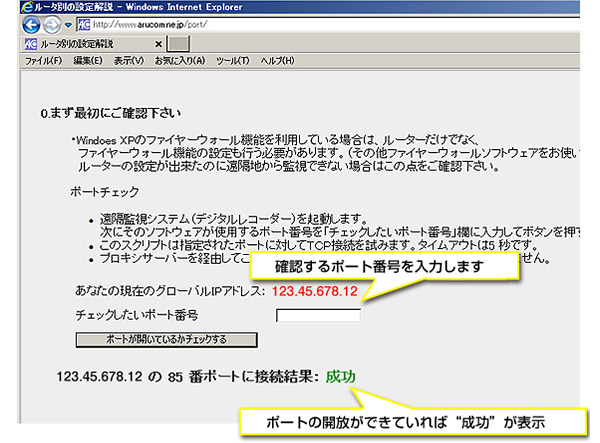Open a new blank tab

[178, 44]
